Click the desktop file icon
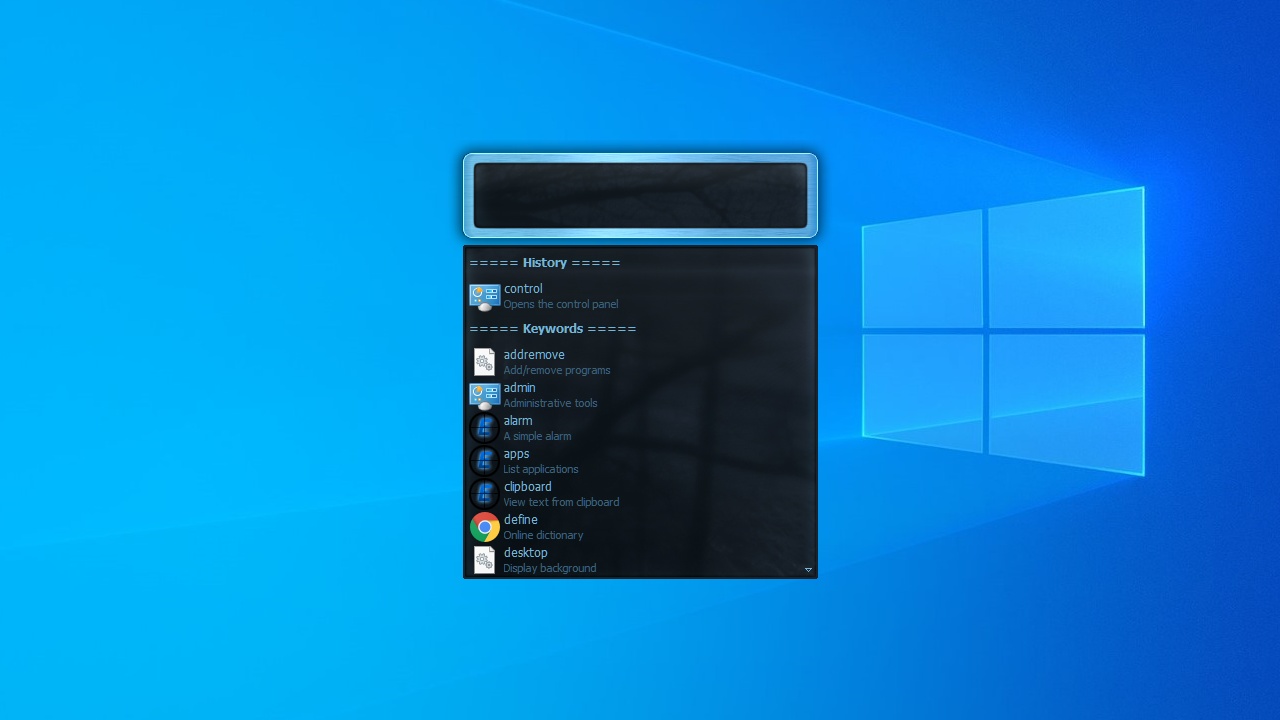 click(485, 560)
